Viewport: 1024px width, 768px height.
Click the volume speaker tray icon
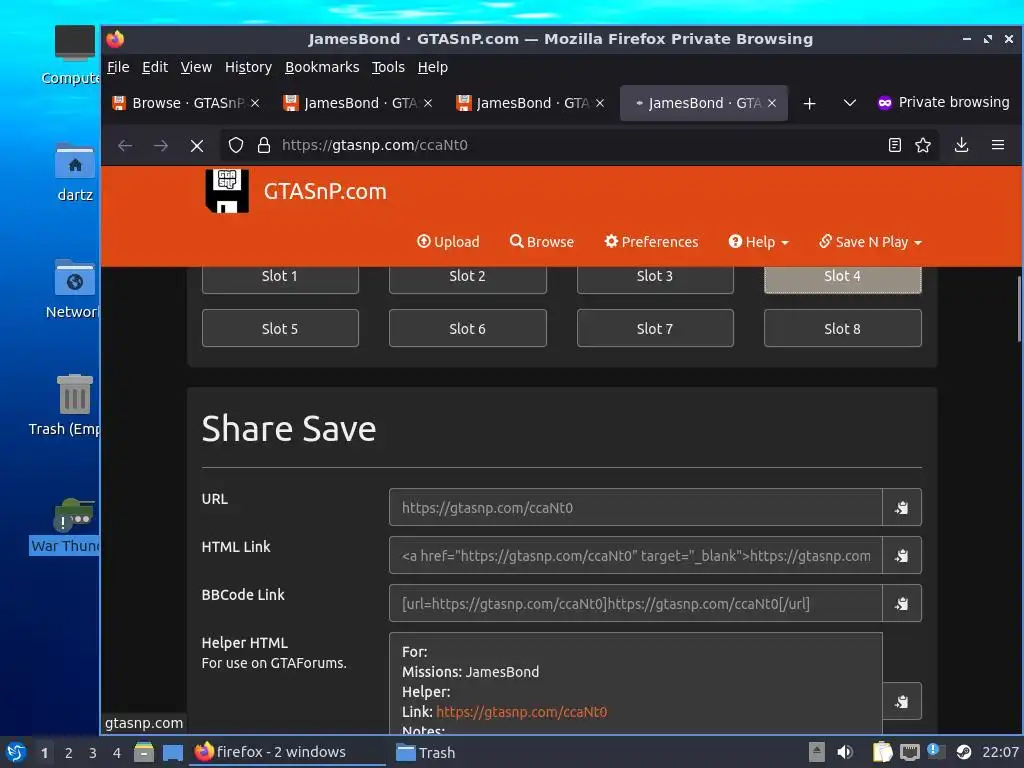click(845, 752)
